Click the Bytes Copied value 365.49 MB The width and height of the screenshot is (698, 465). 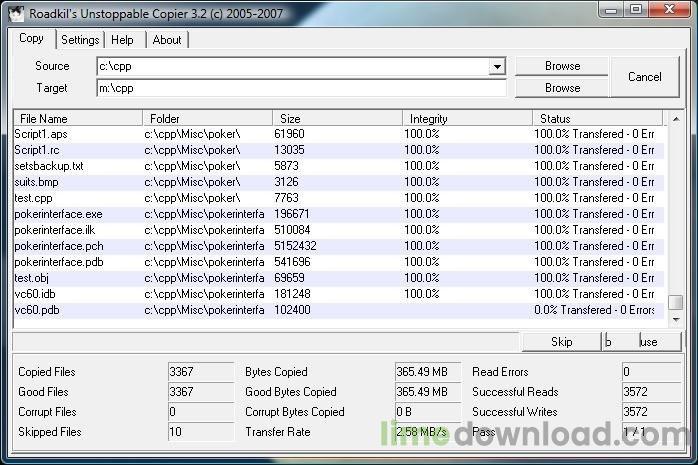(x=428, y=372)
